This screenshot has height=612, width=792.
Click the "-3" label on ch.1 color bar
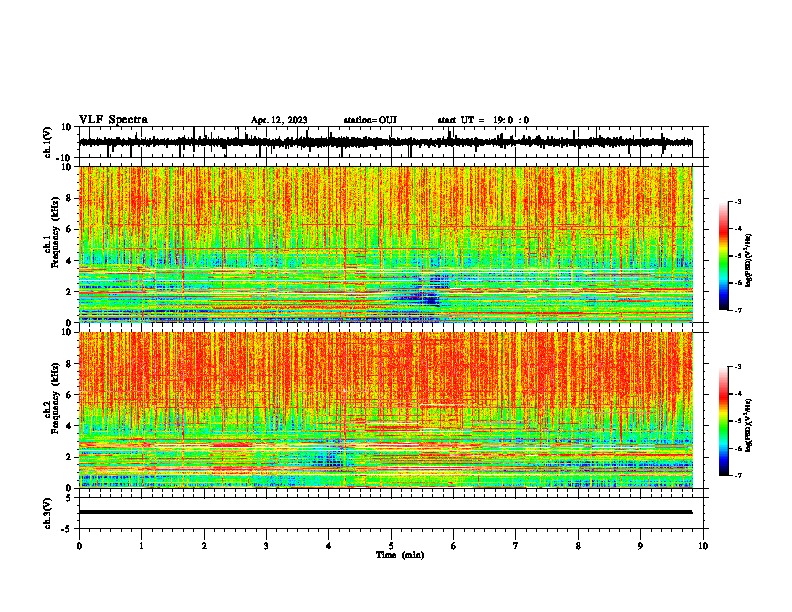pyautogui.click(x=737, y=201)
